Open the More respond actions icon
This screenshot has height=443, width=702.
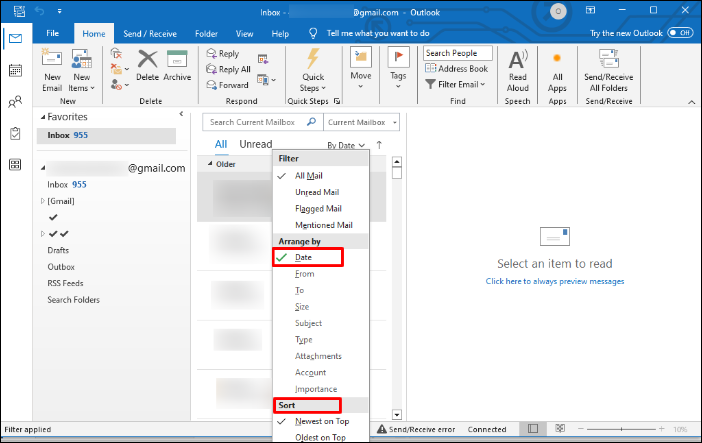266,80
